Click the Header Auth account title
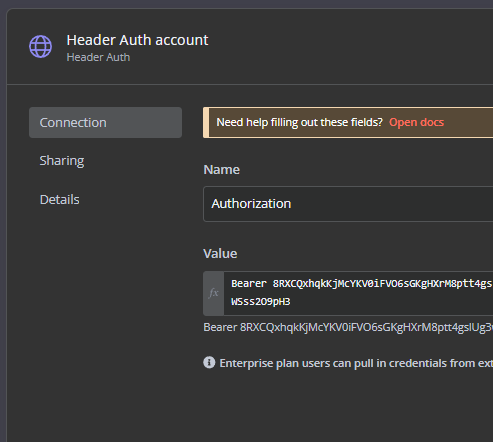 tap(137, 40)
